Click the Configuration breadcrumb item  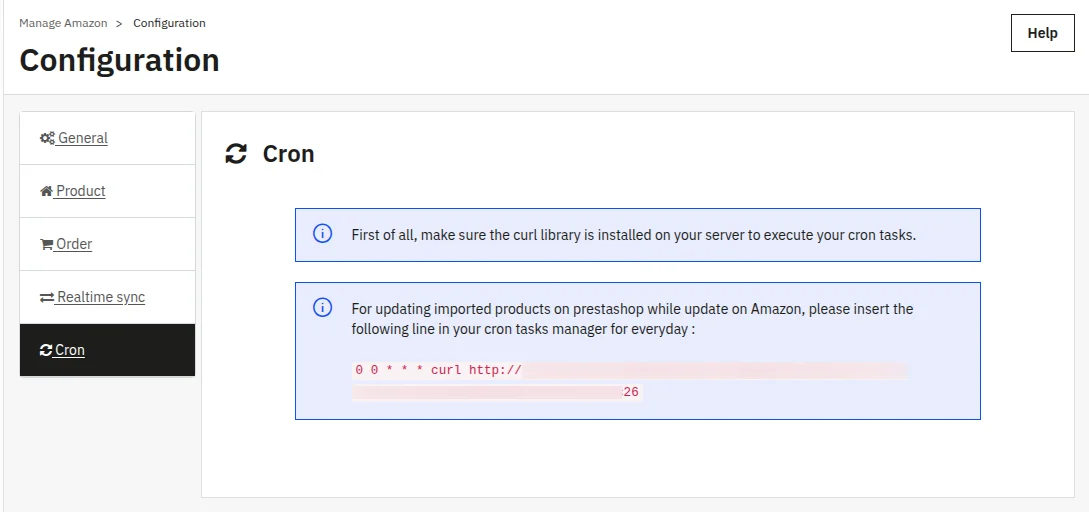[169, 23]
